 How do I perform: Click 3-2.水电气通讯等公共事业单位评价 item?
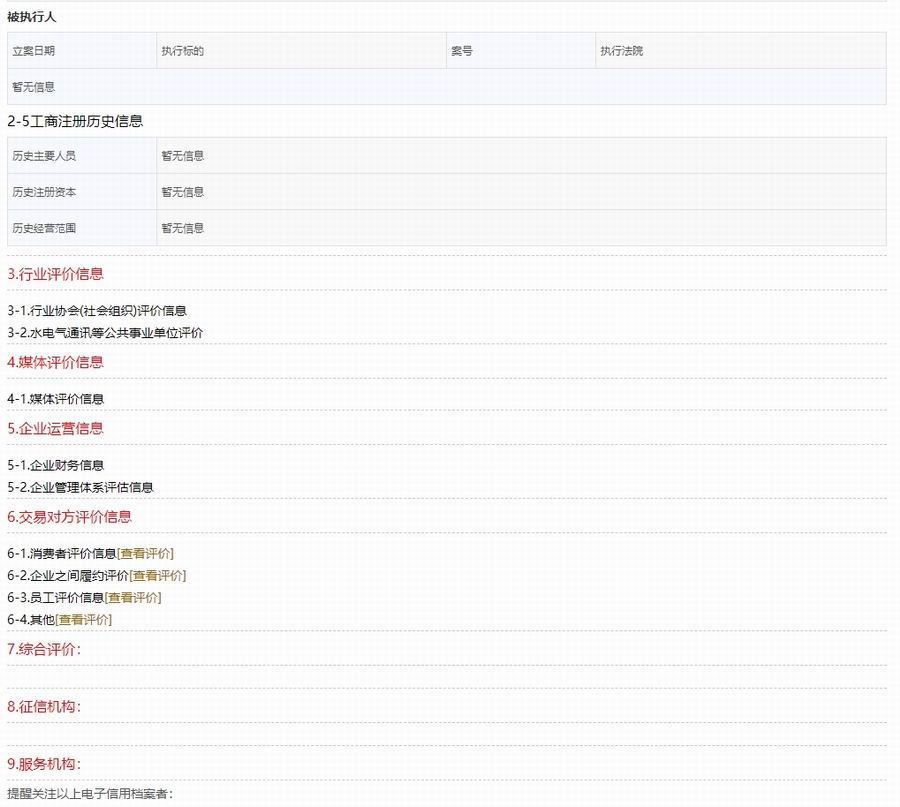click(105, 332)
